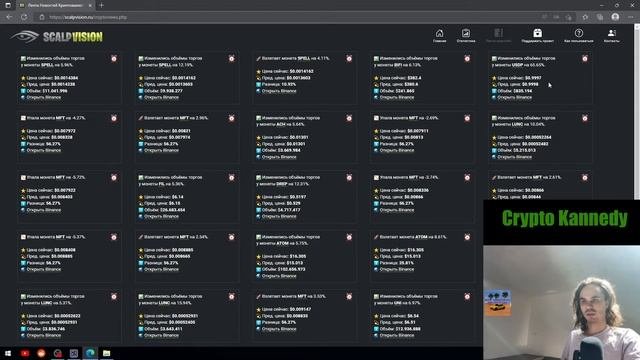640x360 pixels.
Task: Set alarm on UNI 6.97% card
Action: pyautogui.click(x=467, y=297)
